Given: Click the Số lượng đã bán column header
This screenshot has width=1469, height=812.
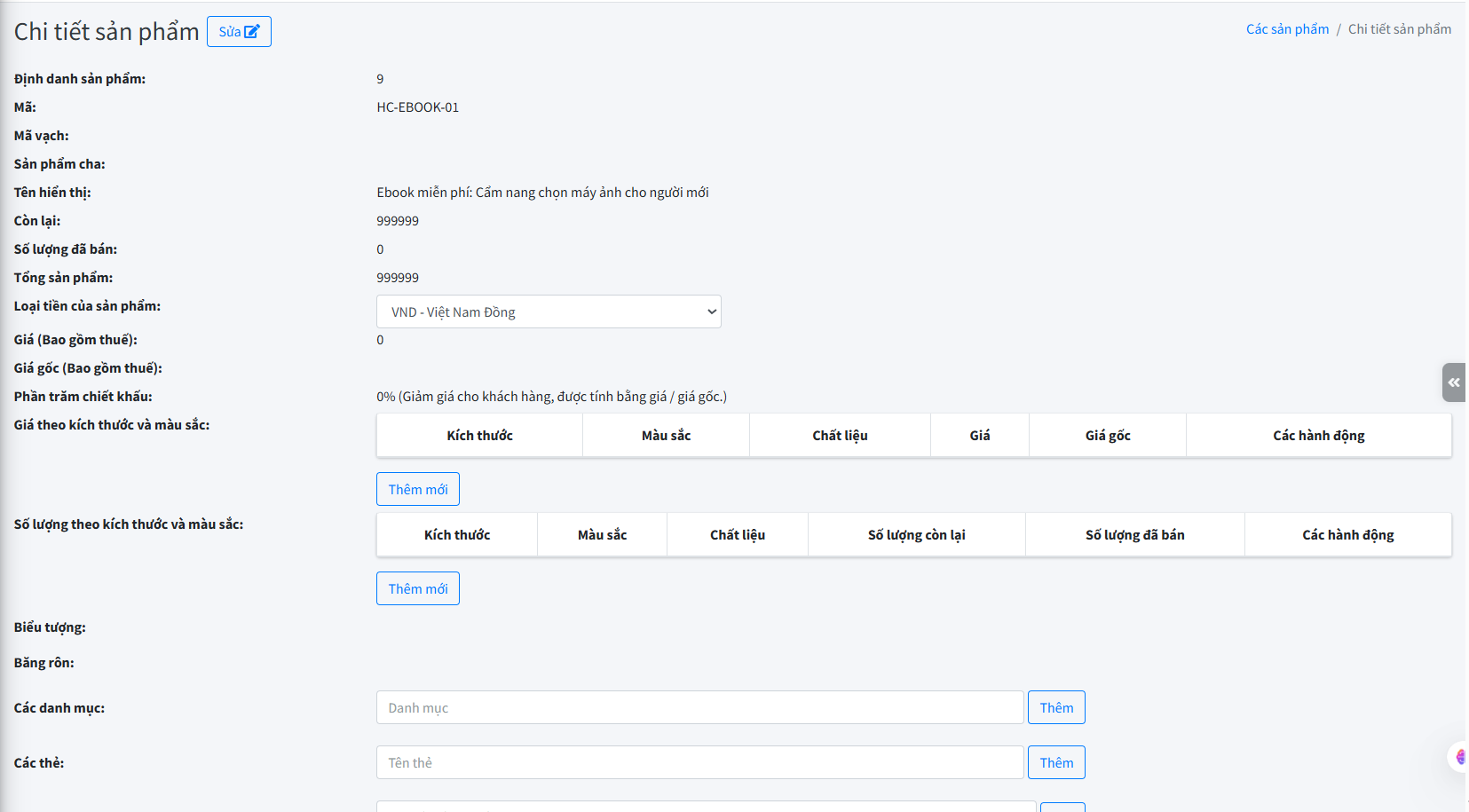Looking at the screenshot, I should click(x=1134, y=535).
